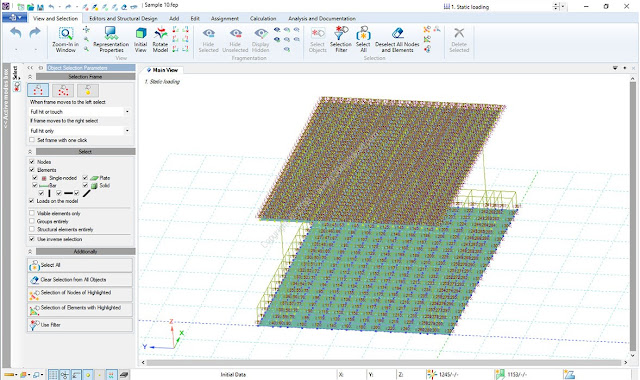The image size is (640, 380).
Task: Open Representation Properties
Action: 111,39
